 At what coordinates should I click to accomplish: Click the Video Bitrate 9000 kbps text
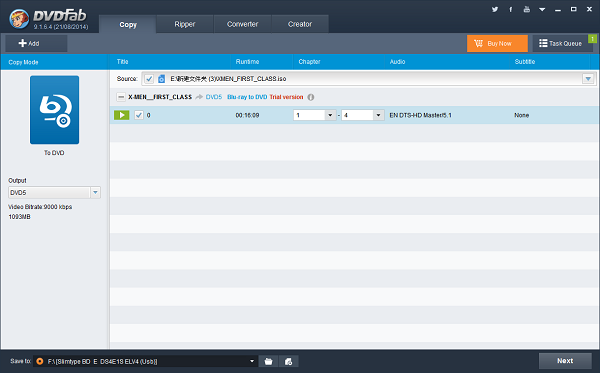pyautogui.click(x=40, y=207)
